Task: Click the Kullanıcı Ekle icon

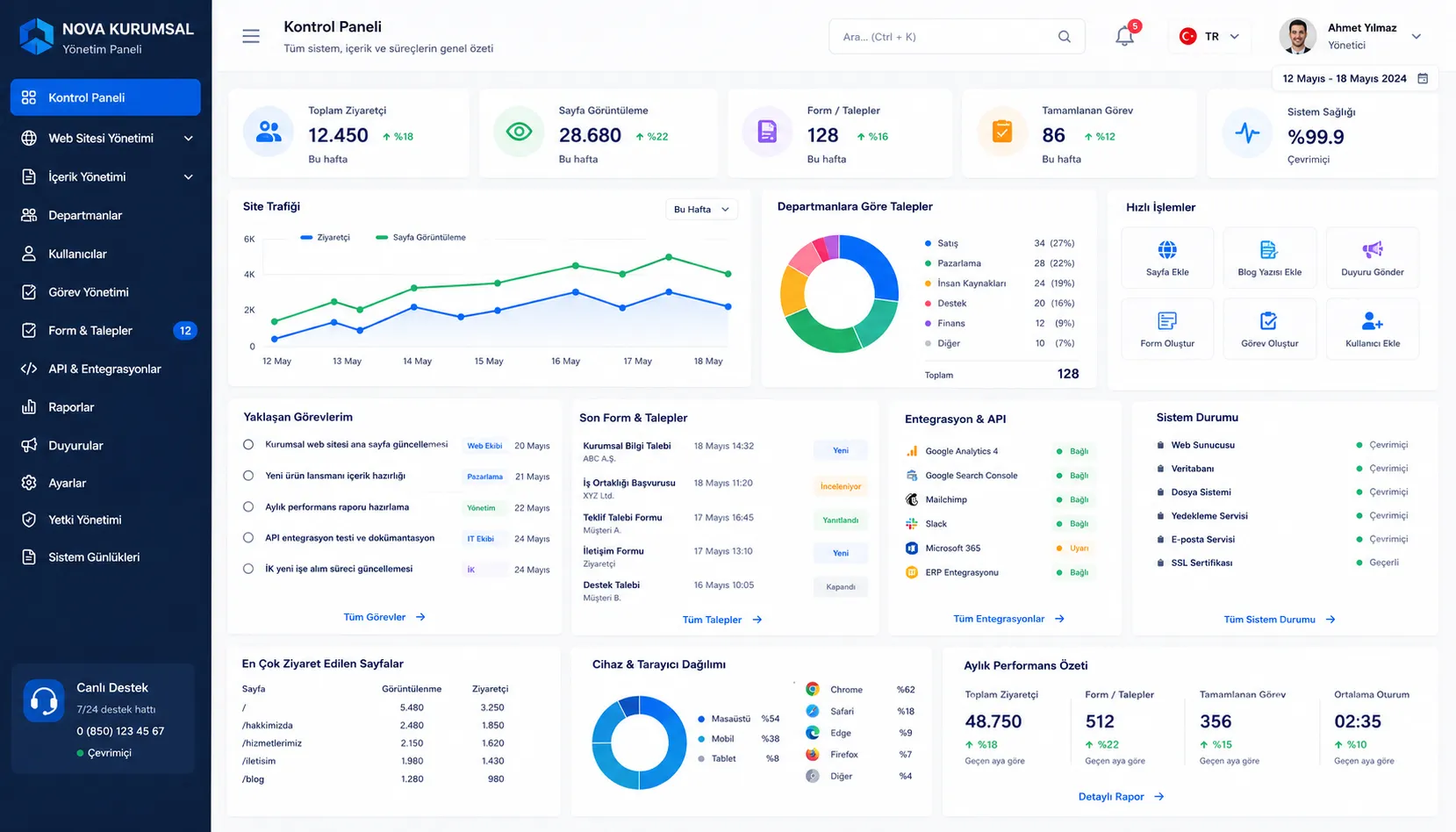Action: pos(1373,321)
